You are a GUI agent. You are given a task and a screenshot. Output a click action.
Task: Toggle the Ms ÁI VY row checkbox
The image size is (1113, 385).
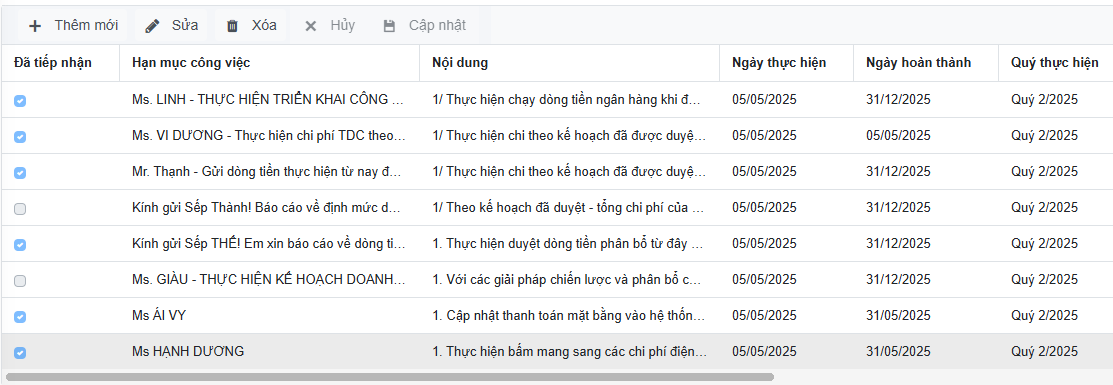pyautogui.click(x=20, y=317)
